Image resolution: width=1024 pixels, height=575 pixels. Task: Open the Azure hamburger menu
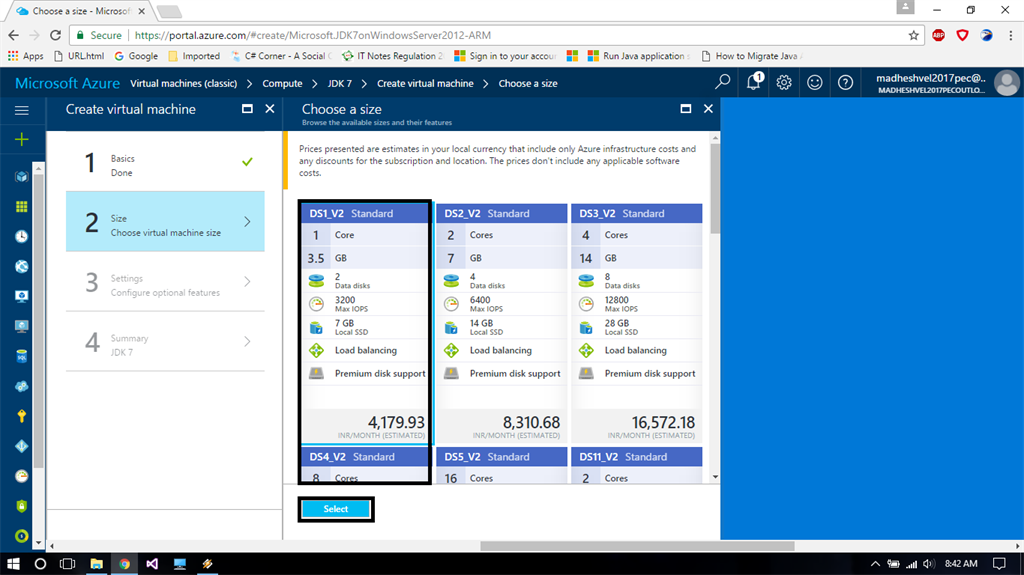coord(22,110)
